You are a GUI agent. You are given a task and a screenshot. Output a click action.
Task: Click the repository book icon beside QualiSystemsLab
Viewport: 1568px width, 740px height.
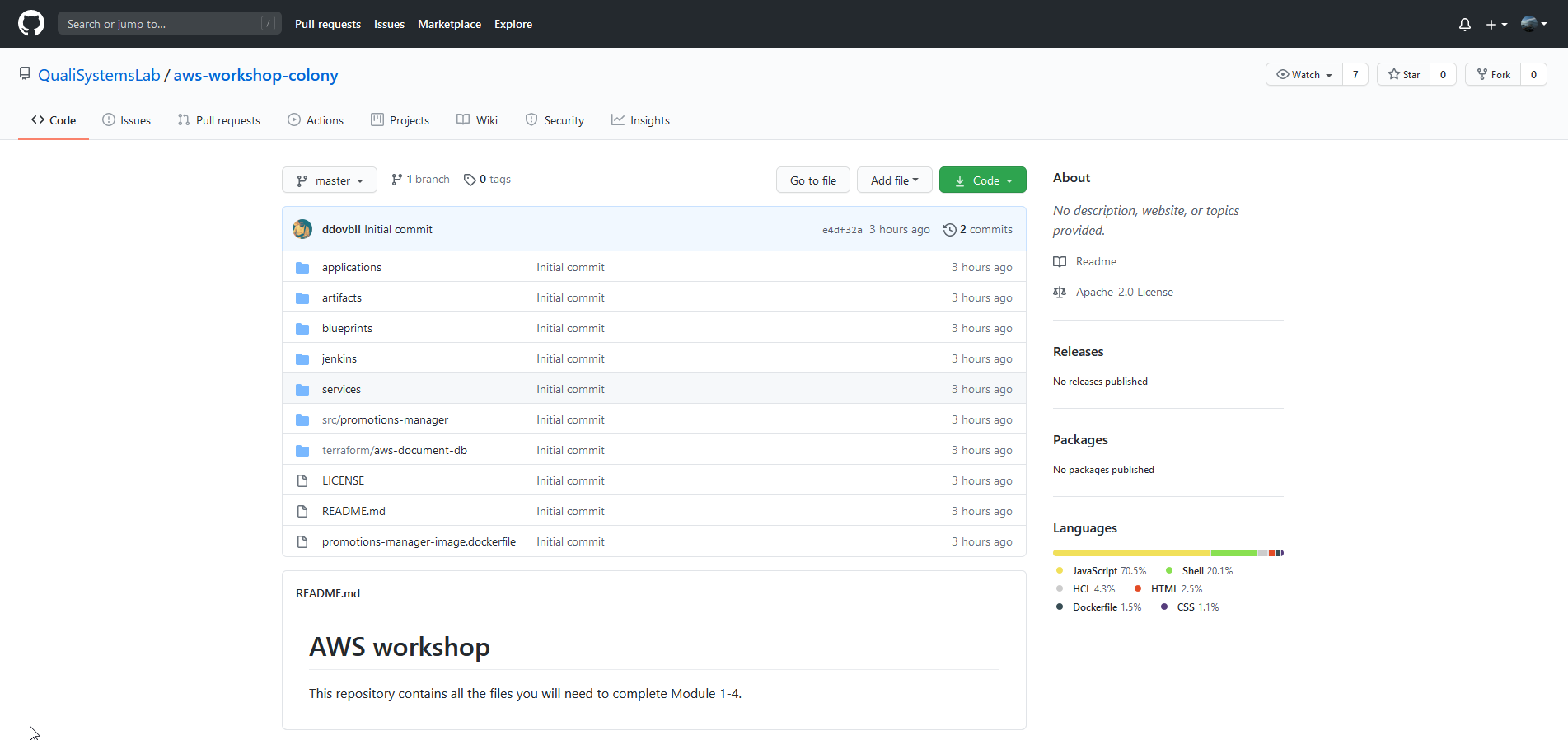pos(25,74)
